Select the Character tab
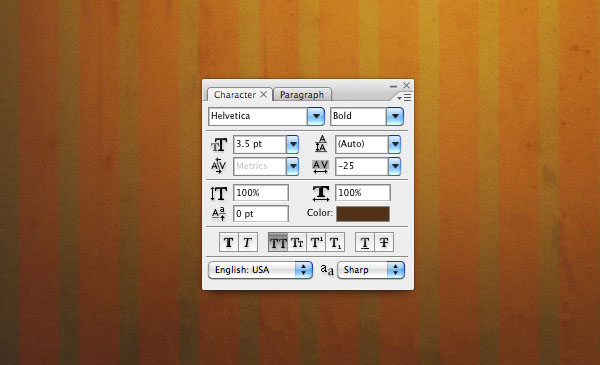 (235, 95)
